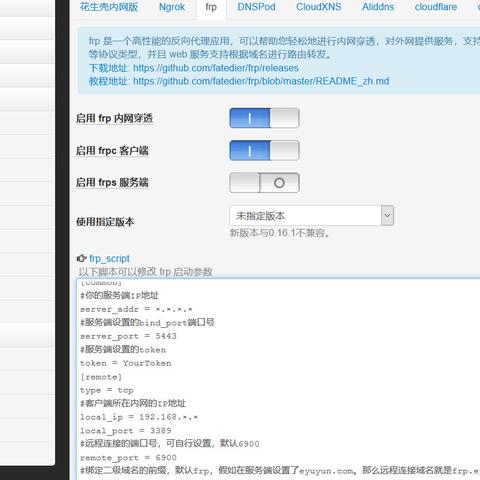The image size is (480, 480).
Task: Click the 启用 frp 内网穿透 label
Action: pos(114,118)
